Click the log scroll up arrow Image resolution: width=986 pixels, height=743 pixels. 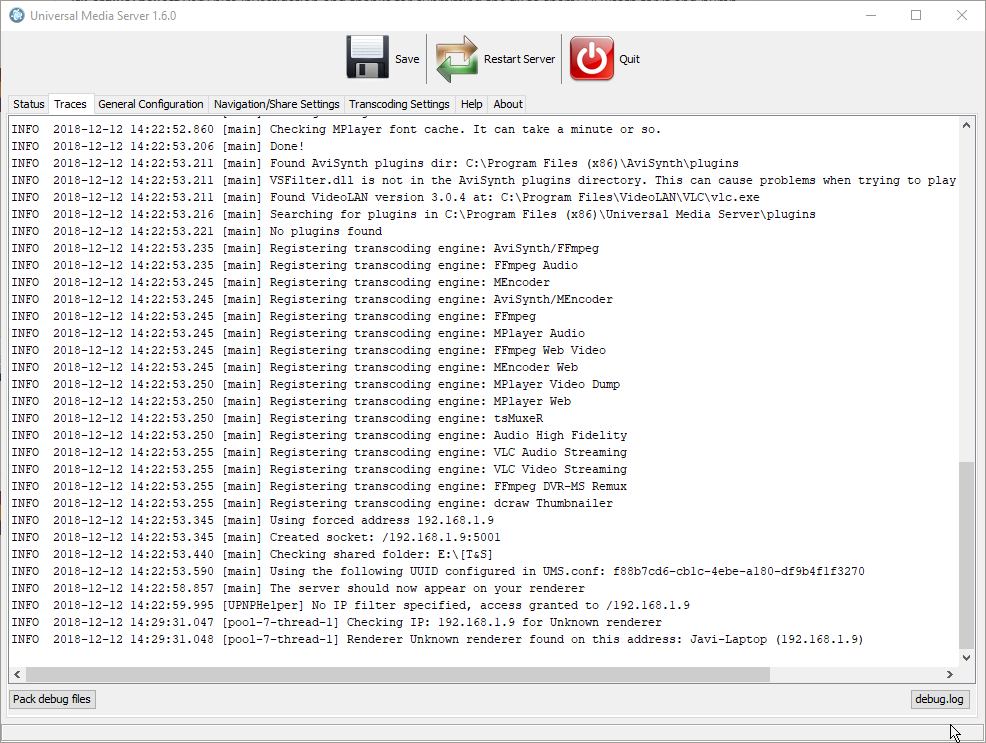[967, 126]
